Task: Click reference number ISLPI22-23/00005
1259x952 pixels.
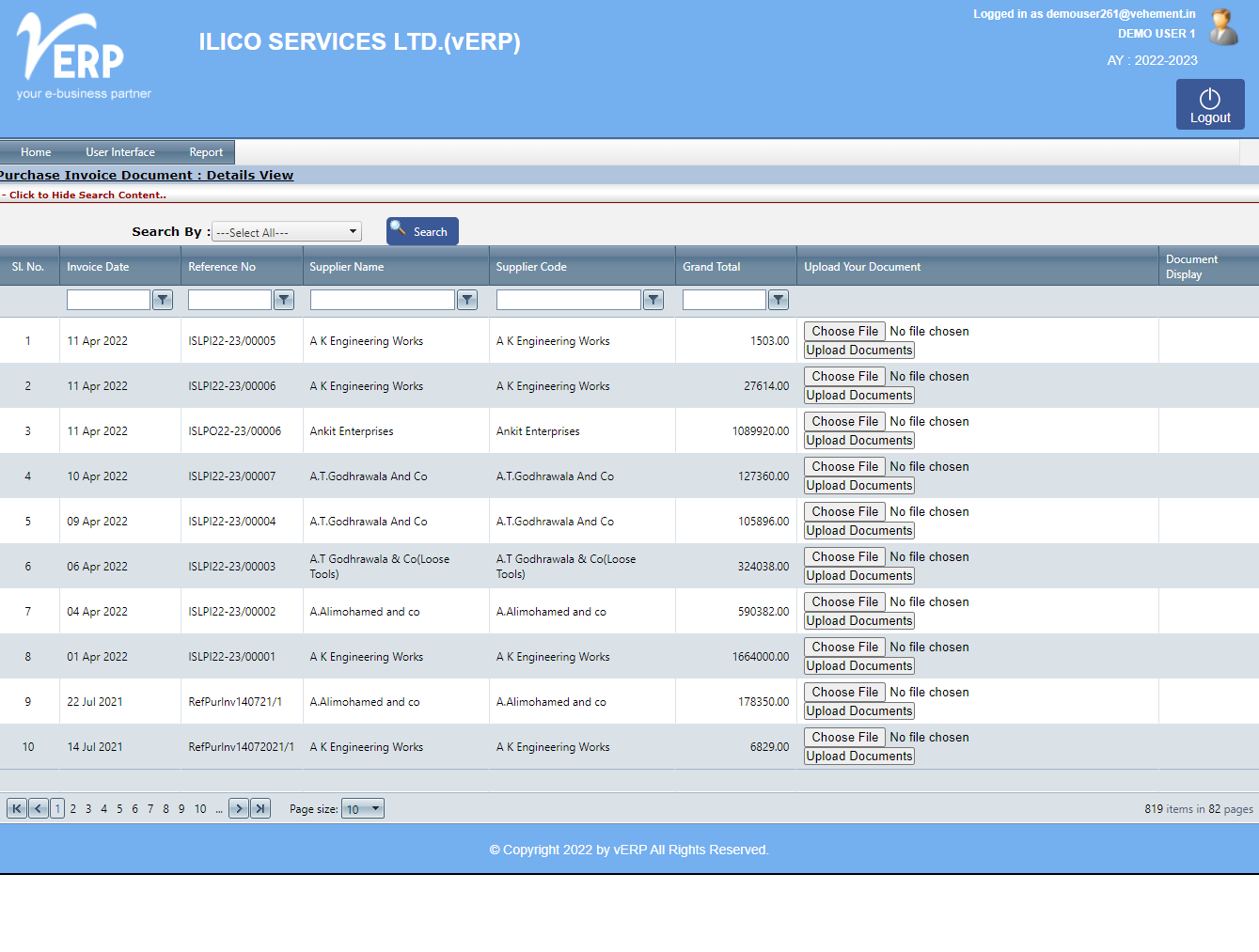Action: click(232, 341)
